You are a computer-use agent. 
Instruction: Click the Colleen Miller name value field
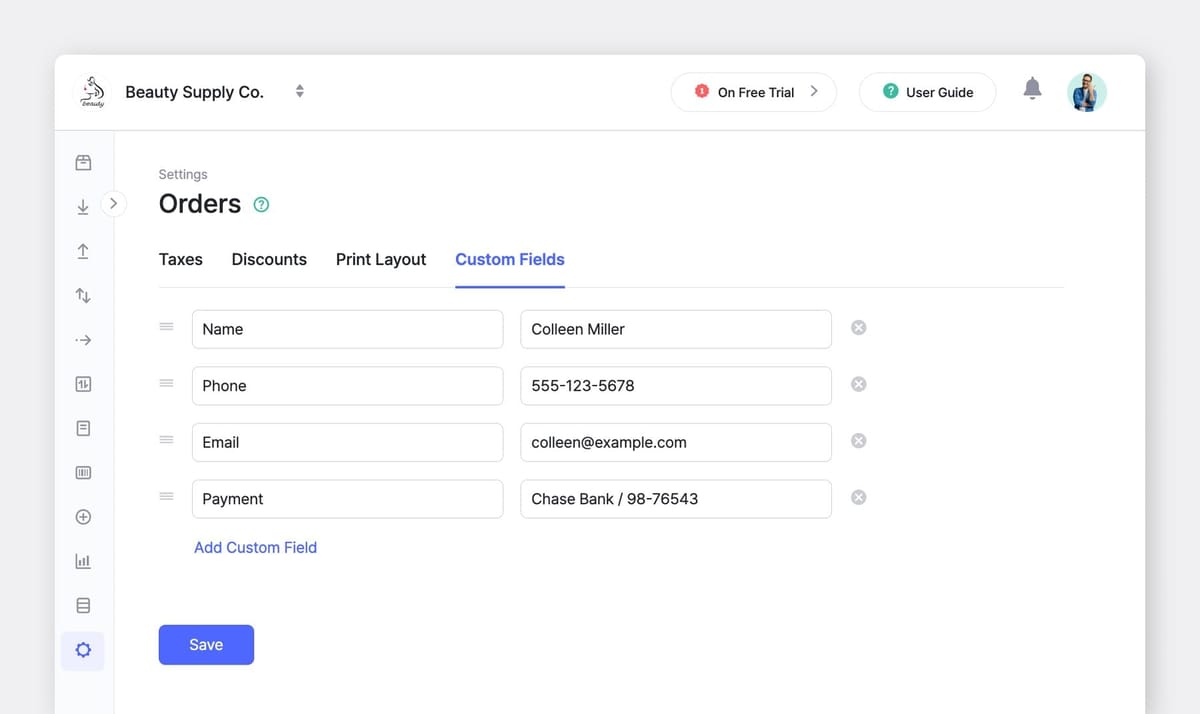coord(675,328)
